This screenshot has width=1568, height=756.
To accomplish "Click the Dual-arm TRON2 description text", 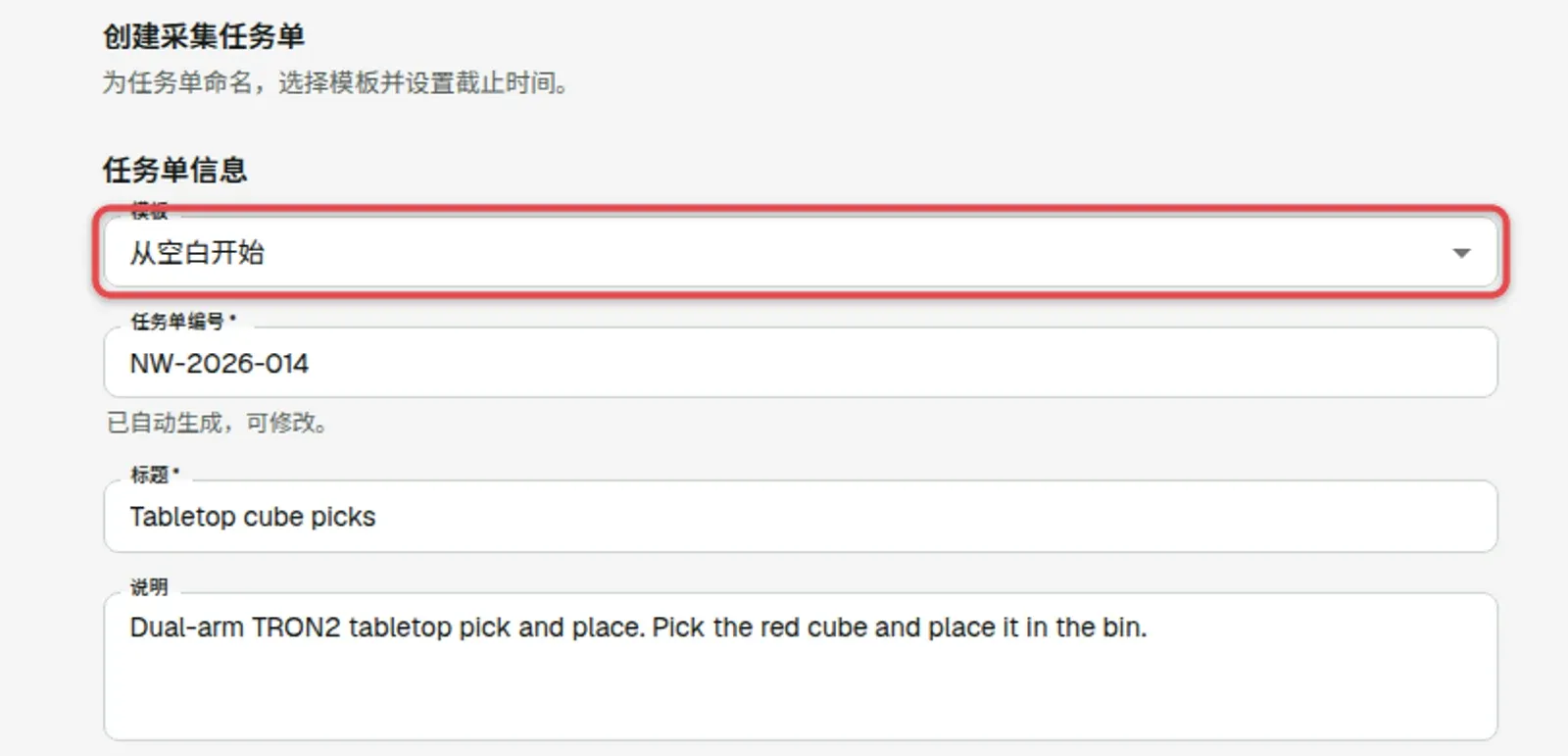I will pos(638,628).
